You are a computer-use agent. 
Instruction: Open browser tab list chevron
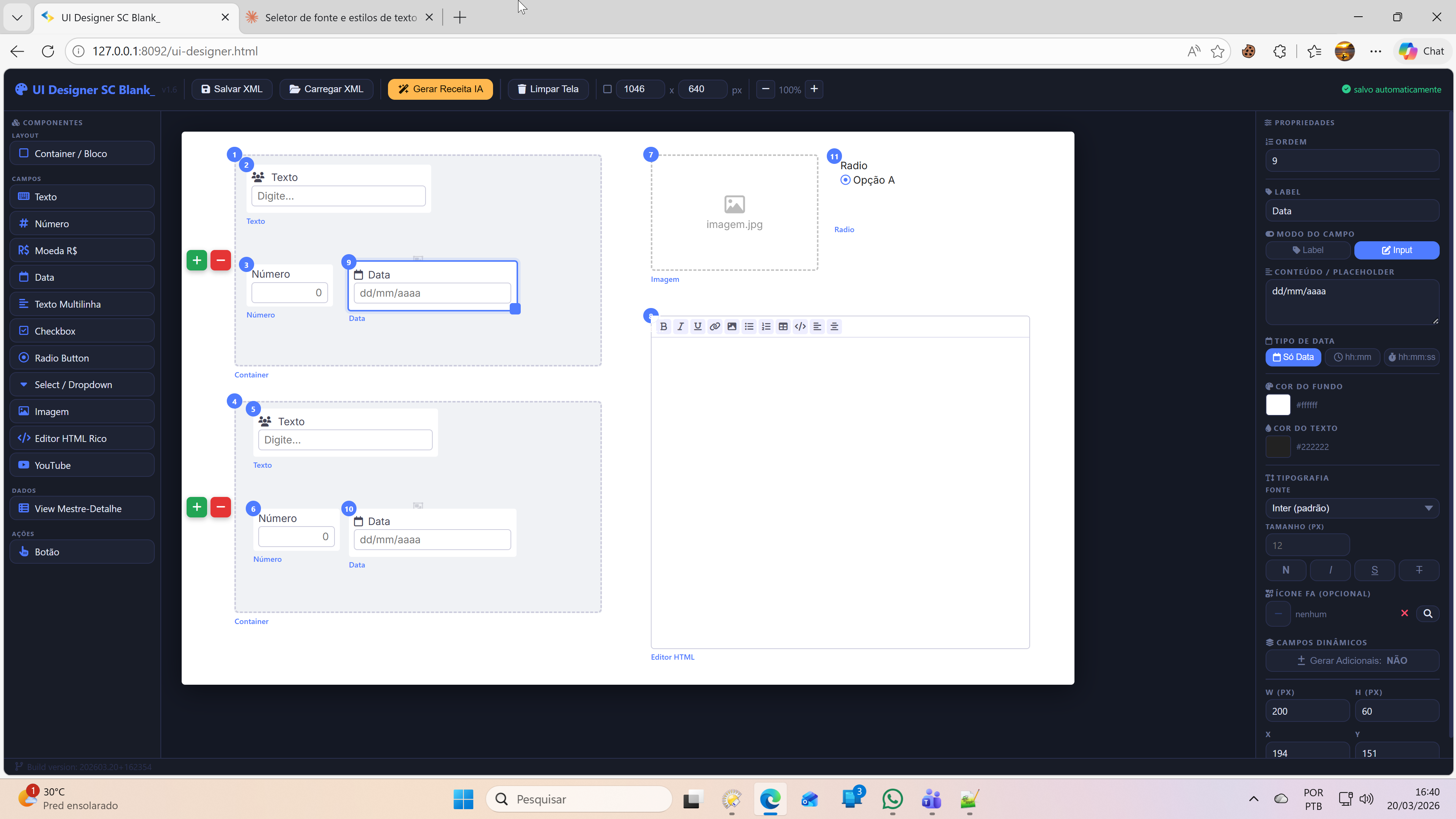click(x=17, y=17)
